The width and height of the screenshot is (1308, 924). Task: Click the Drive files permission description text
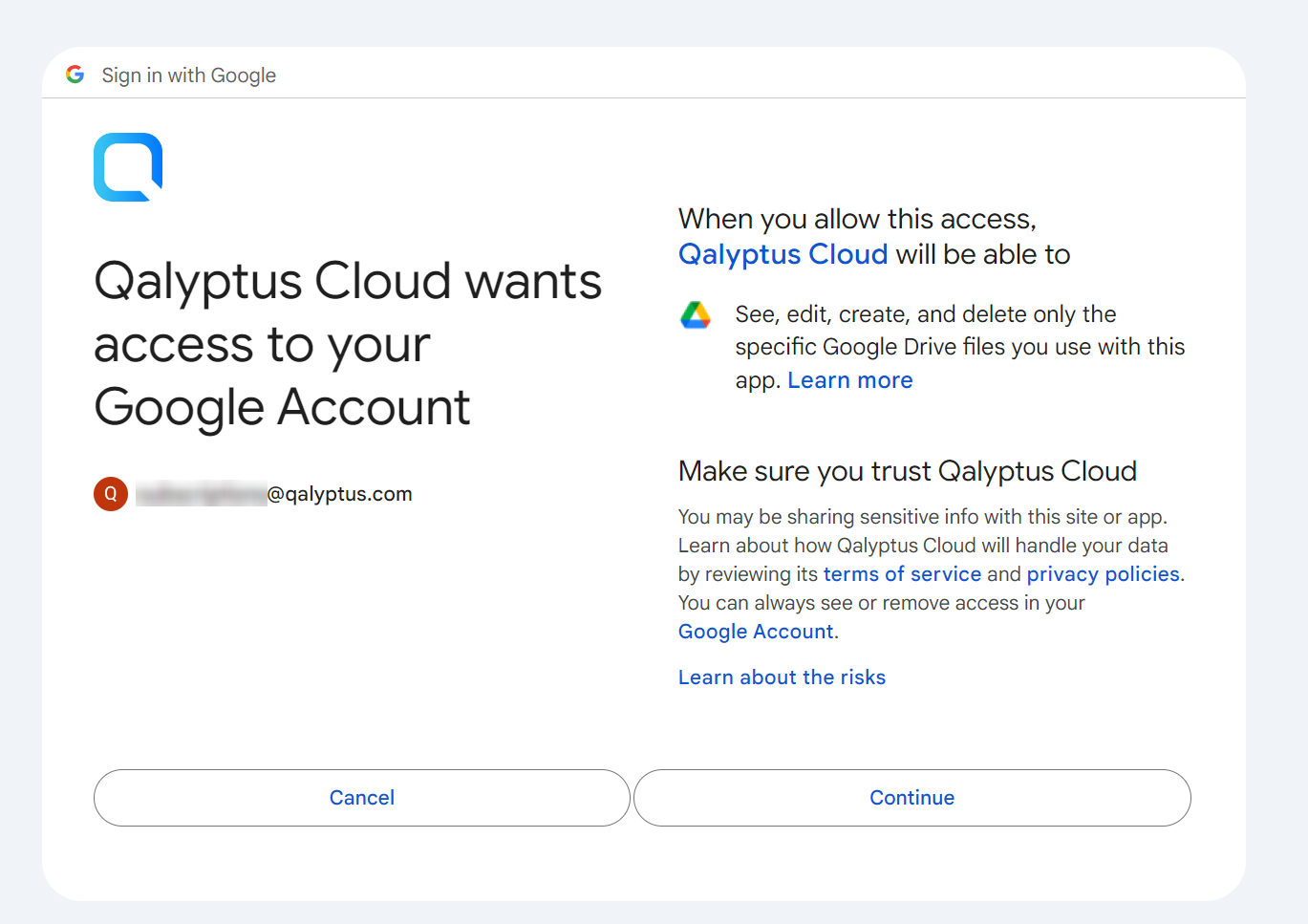955,346
